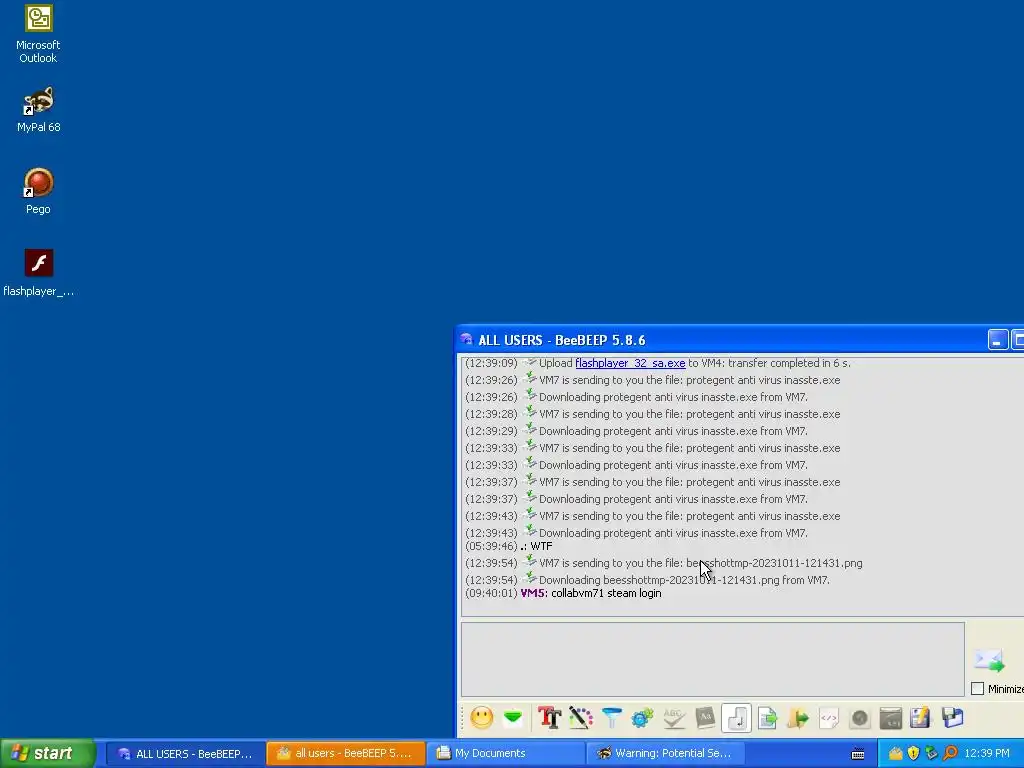Click the dark terminal-style window icon
The height and width of the screenshot is (768, 1024).
coord(891,718)
